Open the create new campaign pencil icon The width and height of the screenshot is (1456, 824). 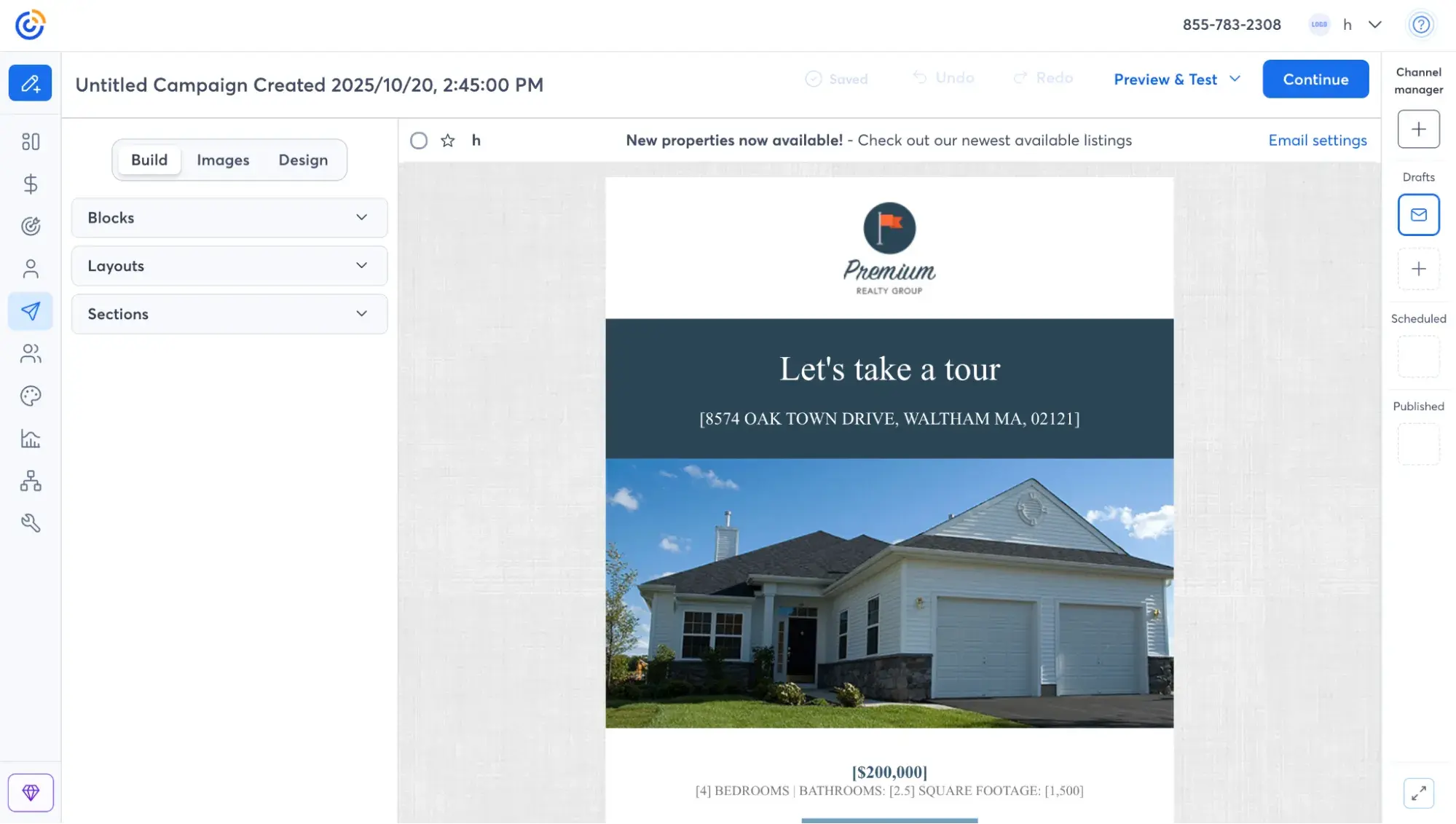[30, 82]
